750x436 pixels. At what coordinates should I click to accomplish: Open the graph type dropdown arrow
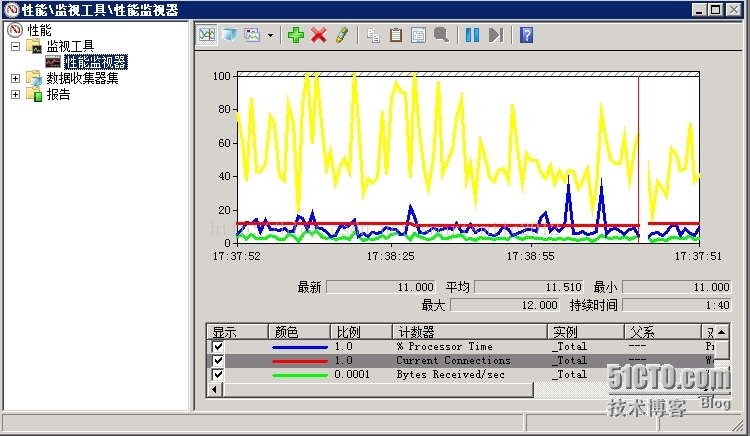[270, 35]
